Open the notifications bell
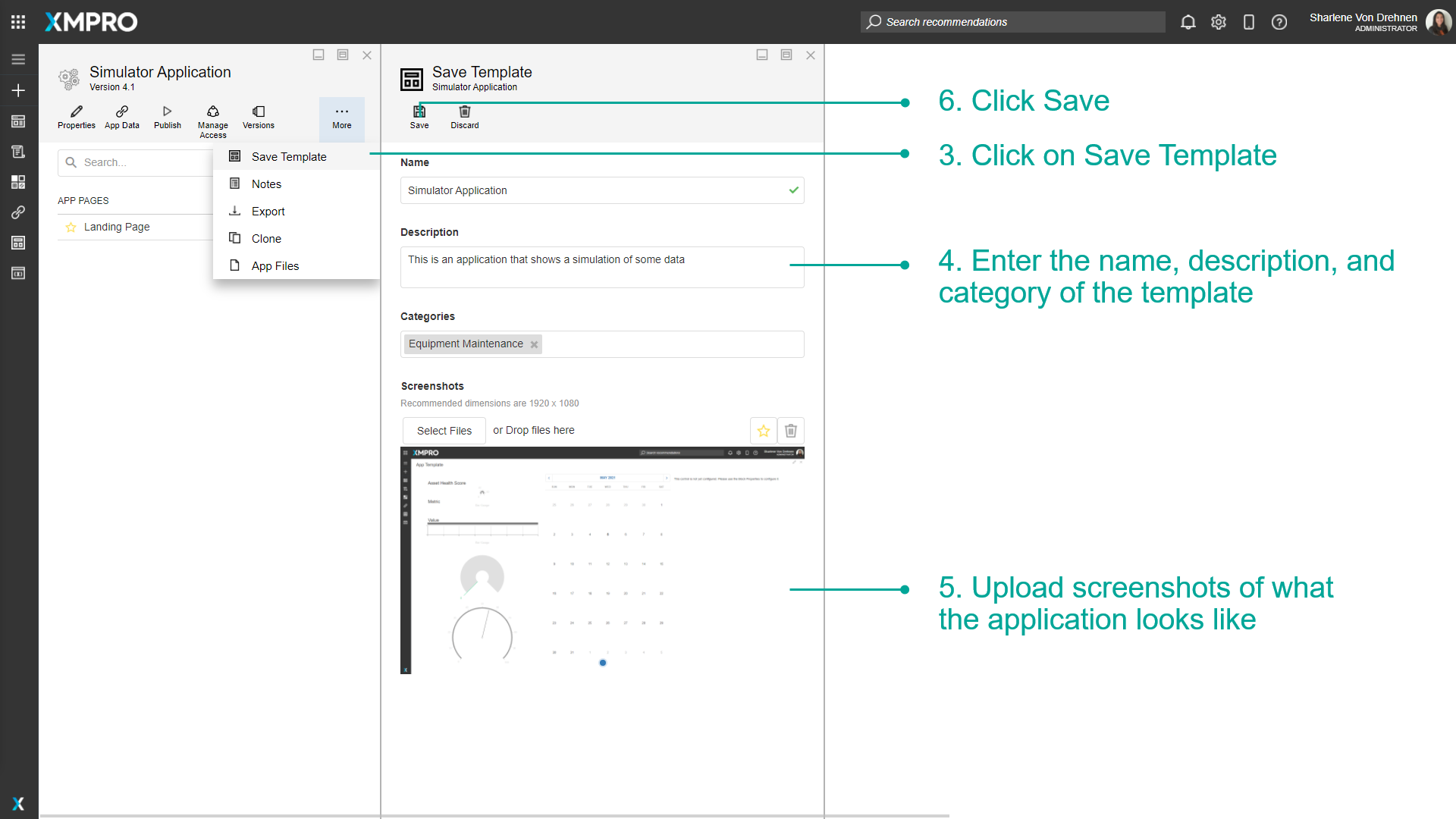The height and width of the screenshot is (819, 1456). click(1188, 22)
